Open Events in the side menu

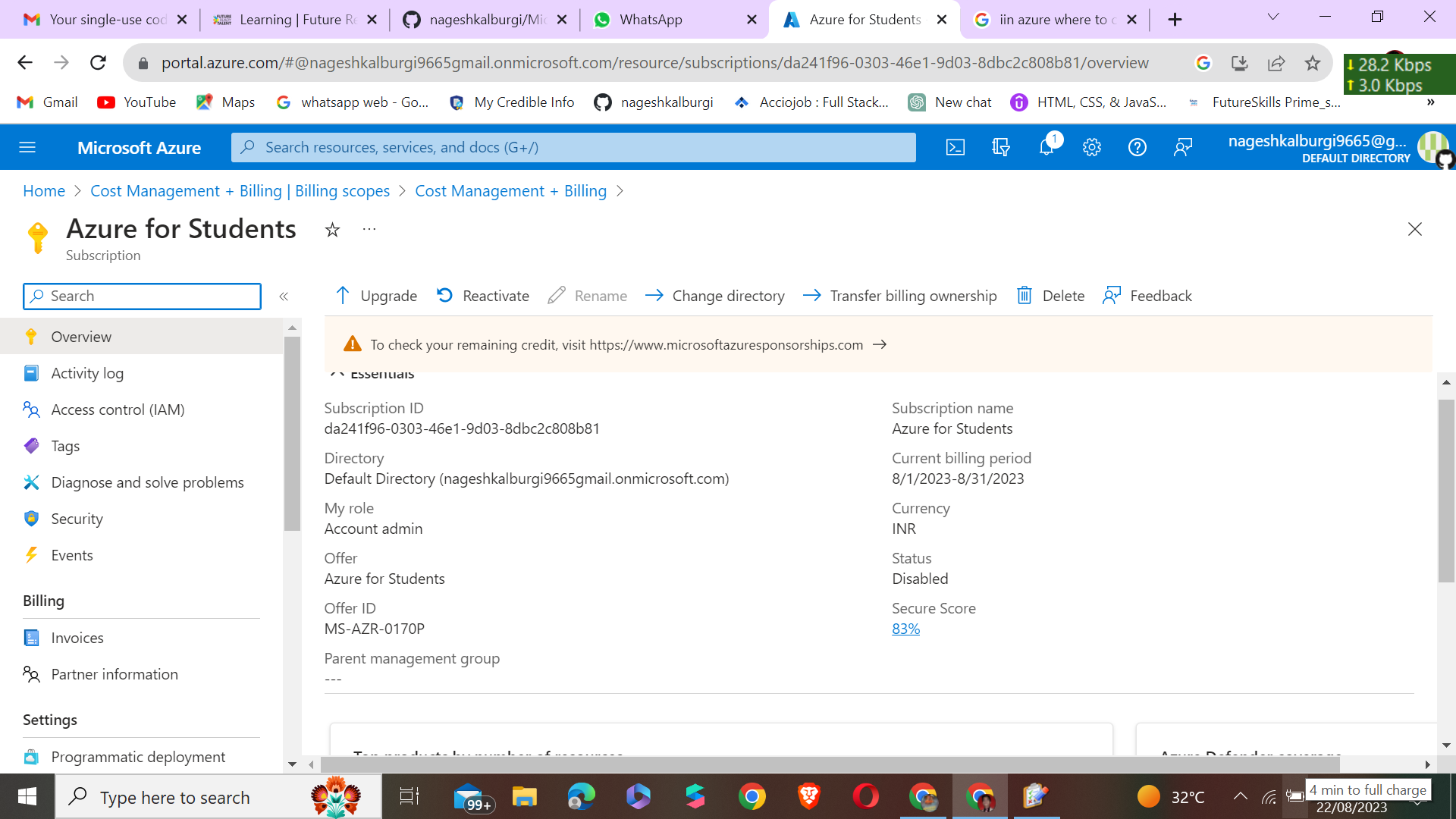pyautogui.click(x=141, y=555)
